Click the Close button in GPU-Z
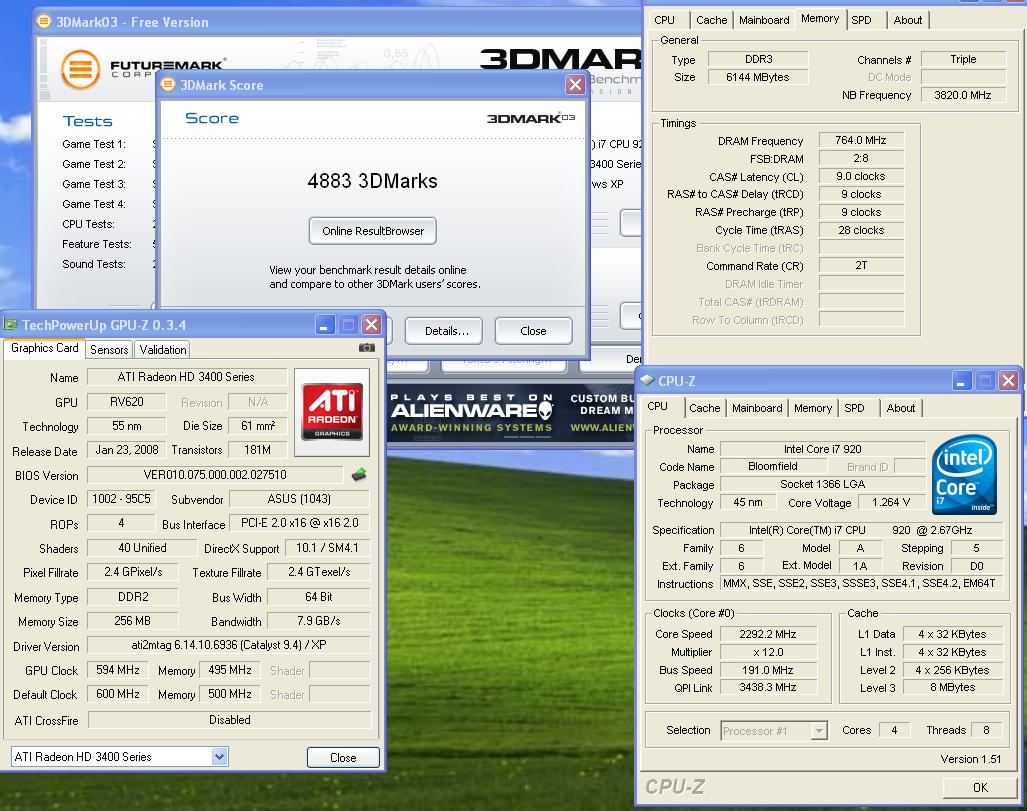The height and width of the screenshot is (811, 1027). [x=343, y=757]
